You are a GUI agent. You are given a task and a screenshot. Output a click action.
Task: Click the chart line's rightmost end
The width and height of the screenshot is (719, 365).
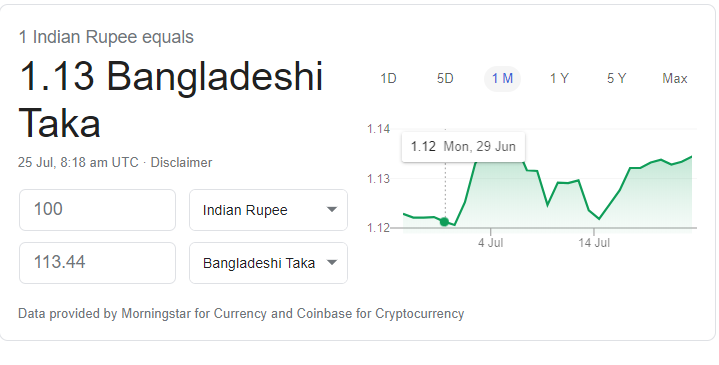tap(691, 157)
